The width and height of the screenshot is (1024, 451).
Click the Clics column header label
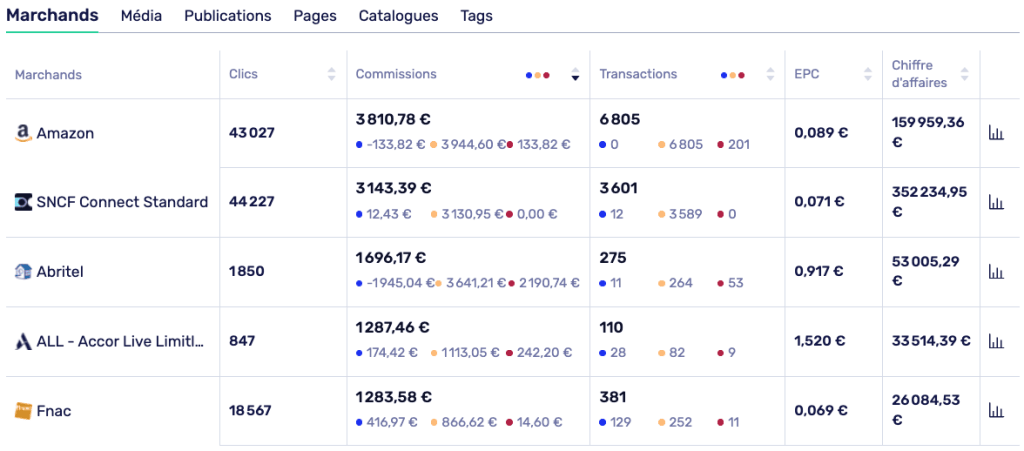coord(244,74)
